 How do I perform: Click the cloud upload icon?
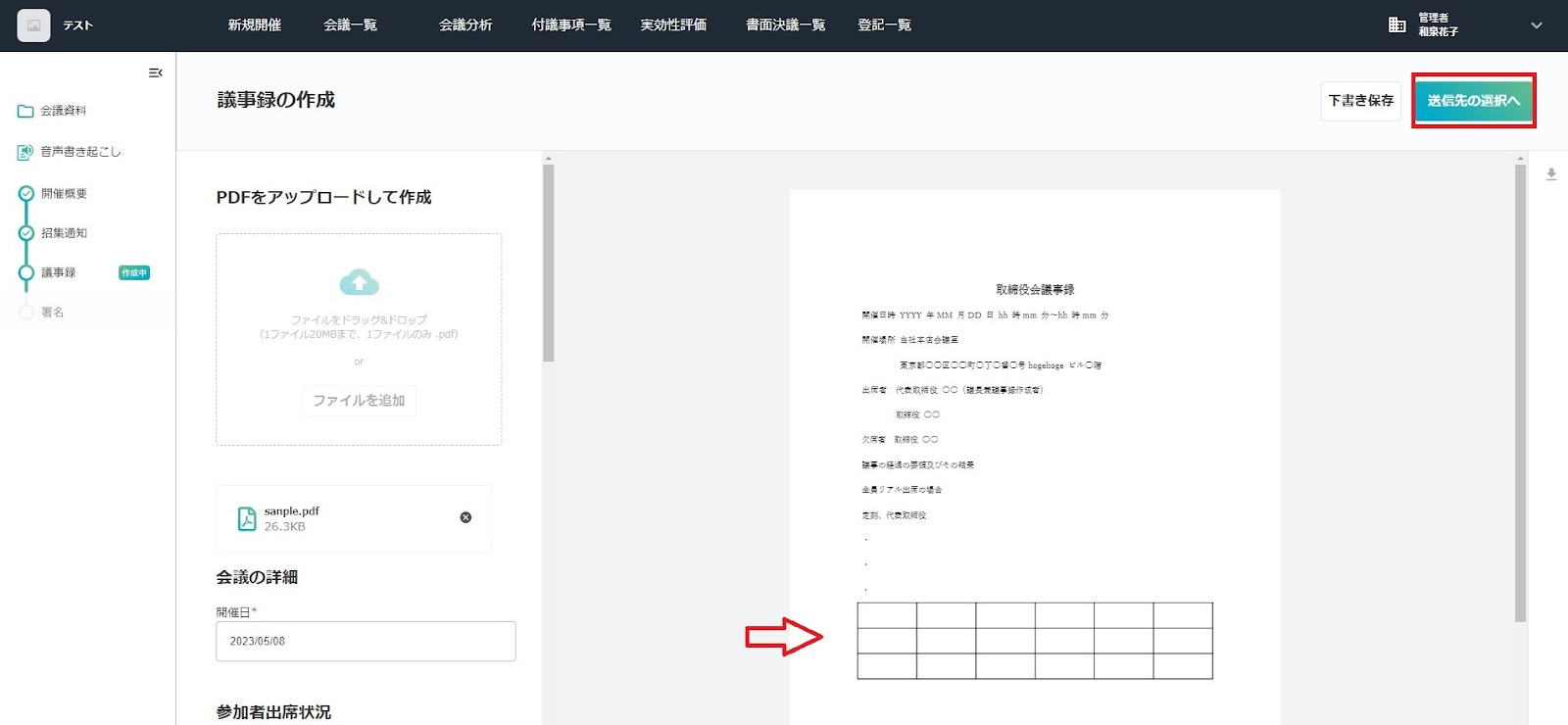(359, 282)
